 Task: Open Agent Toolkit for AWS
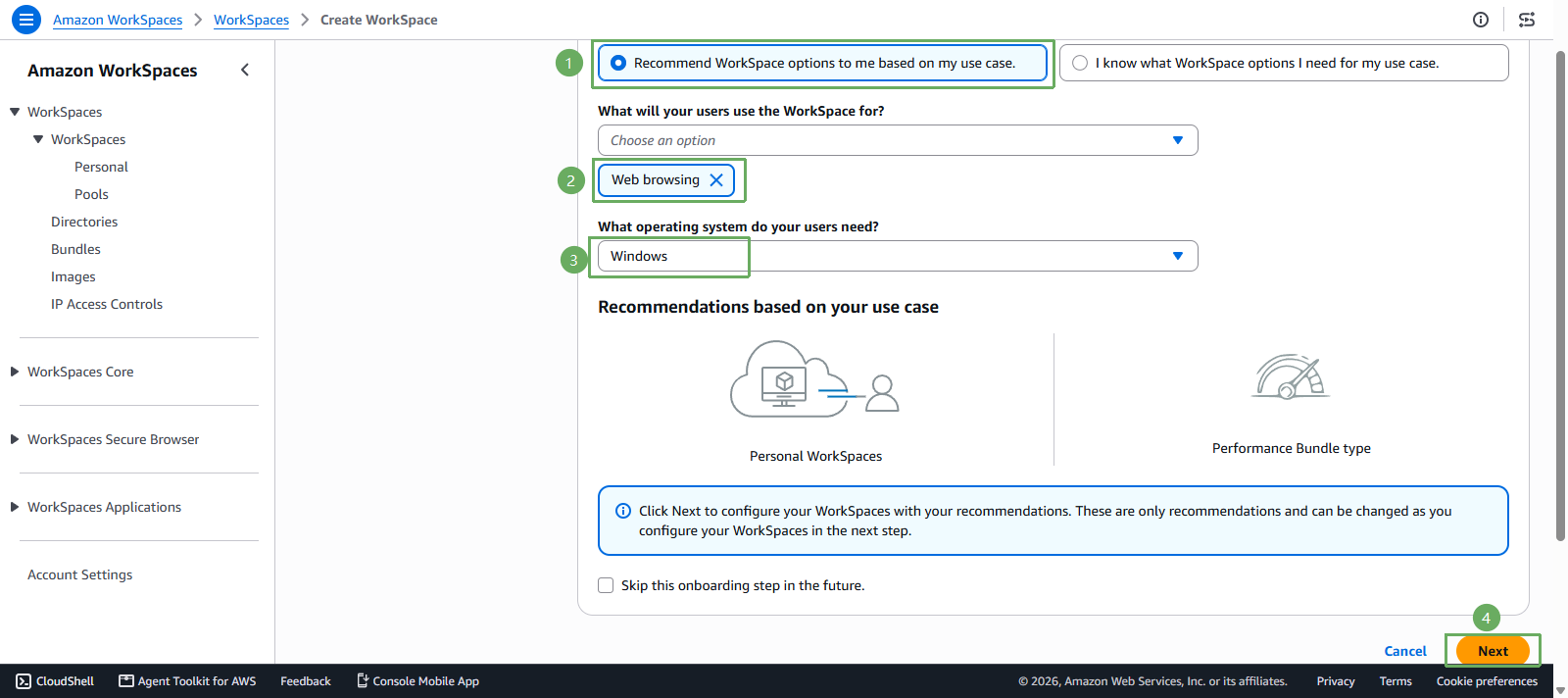[x=187, y=681]
